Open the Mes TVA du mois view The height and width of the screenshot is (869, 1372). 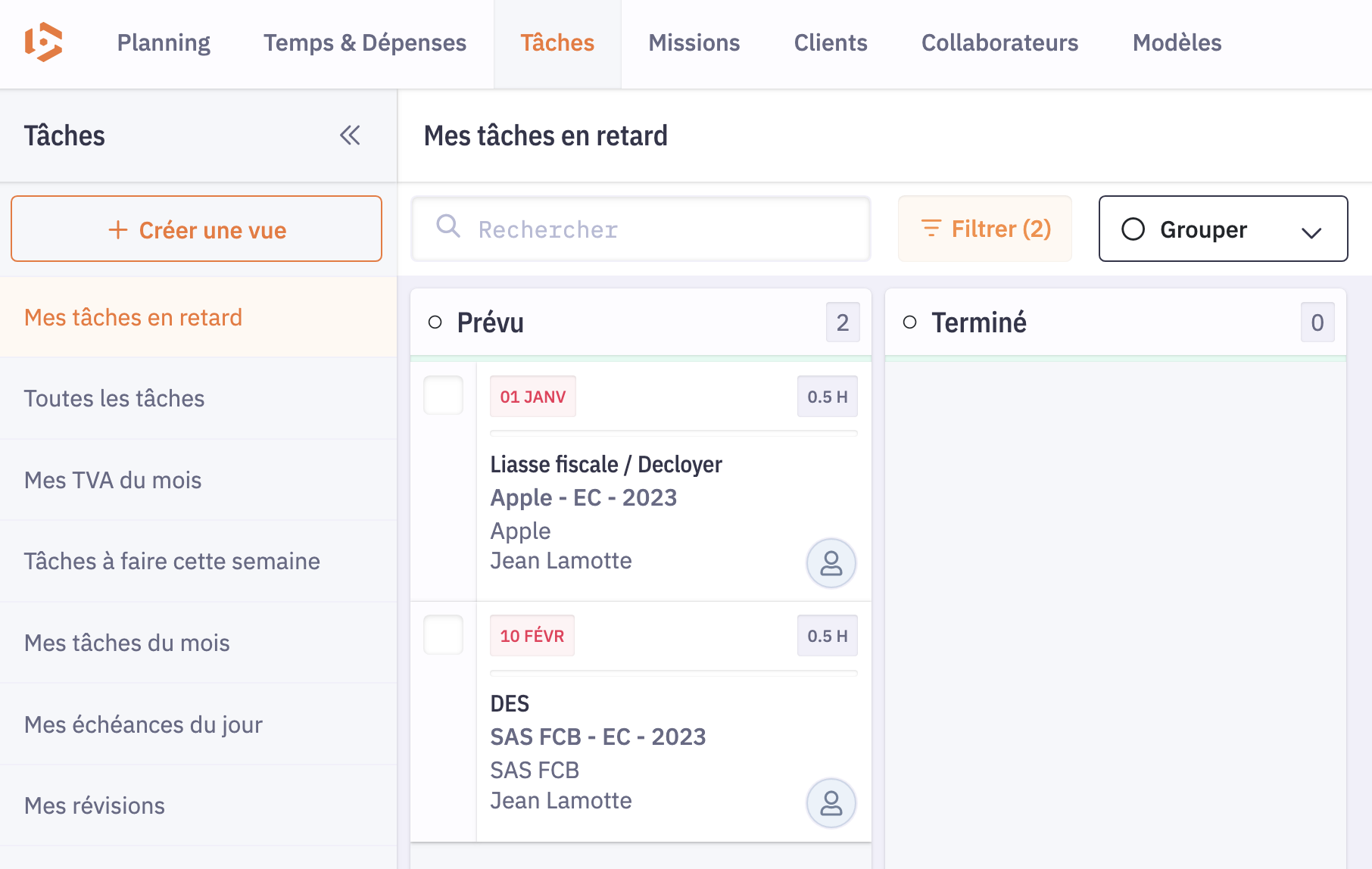112,480
